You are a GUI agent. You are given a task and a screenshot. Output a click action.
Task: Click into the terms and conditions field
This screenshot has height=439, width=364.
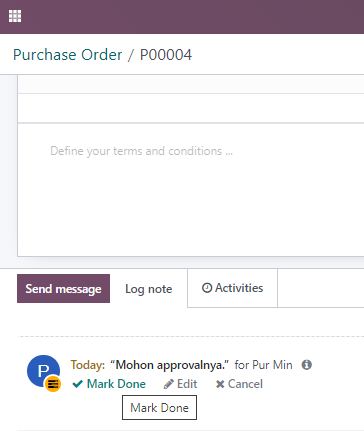pyautogui.click(x=191, y=190)
